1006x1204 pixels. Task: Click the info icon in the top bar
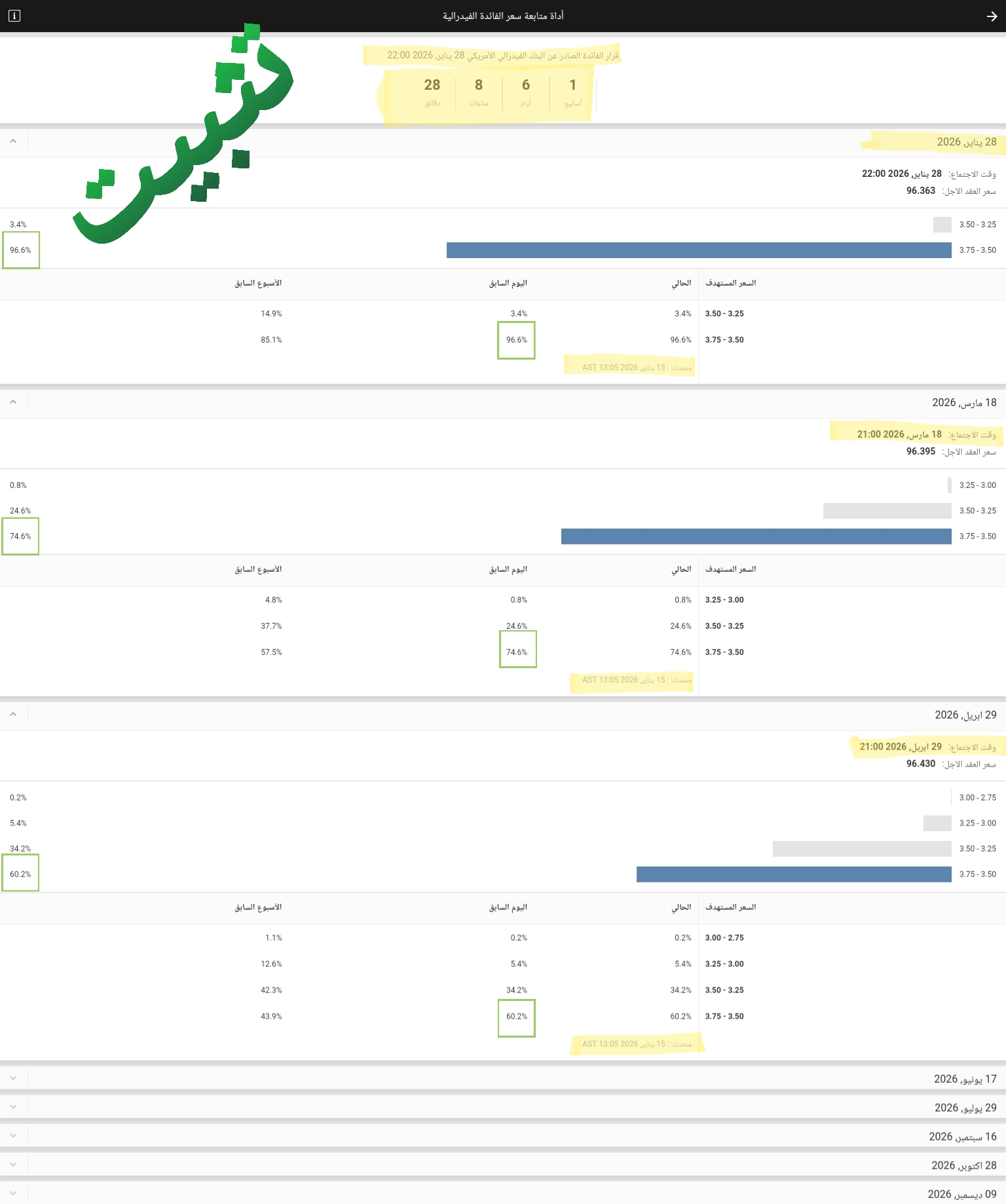tap(14, 16)
